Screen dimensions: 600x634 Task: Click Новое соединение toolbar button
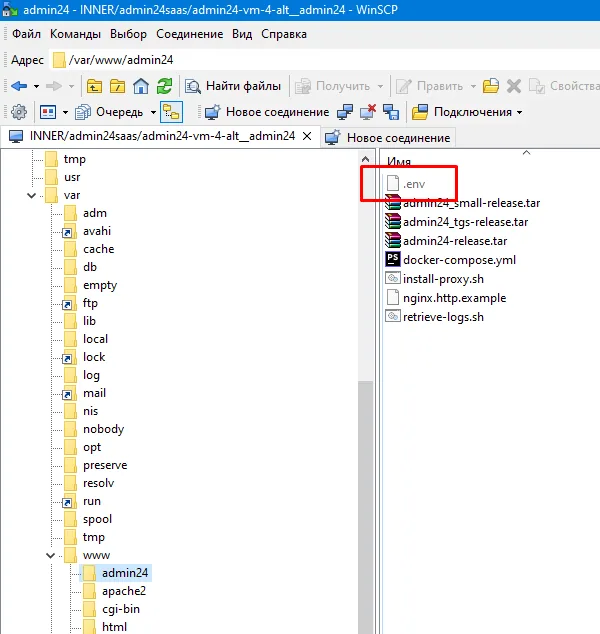click(x=267, y=112)
